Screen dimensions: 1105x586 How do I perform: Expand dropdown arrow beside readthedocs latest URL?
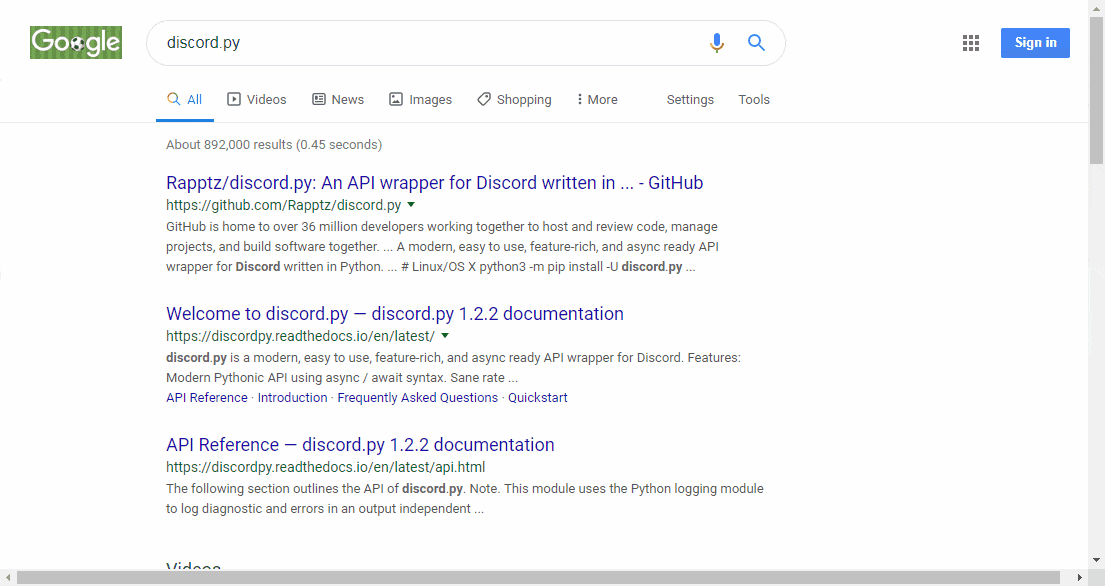pyautogui.click(x=445, y=336)
